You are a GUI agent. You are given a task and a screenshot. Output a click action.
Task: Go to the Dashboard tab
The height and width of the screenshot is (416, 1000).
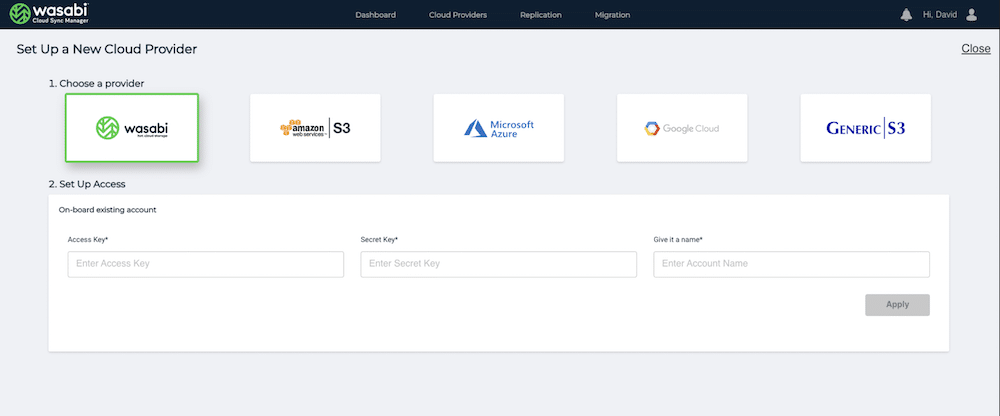pos(376,15)
